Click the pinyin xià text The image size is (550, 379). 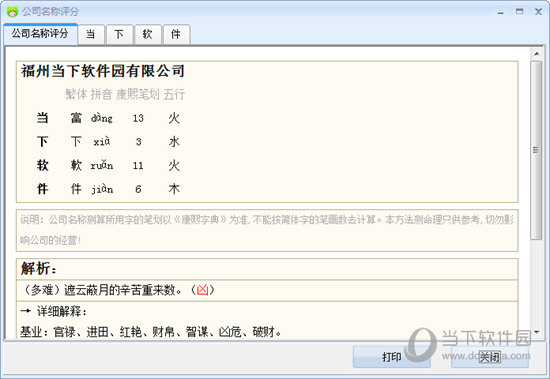102,142
